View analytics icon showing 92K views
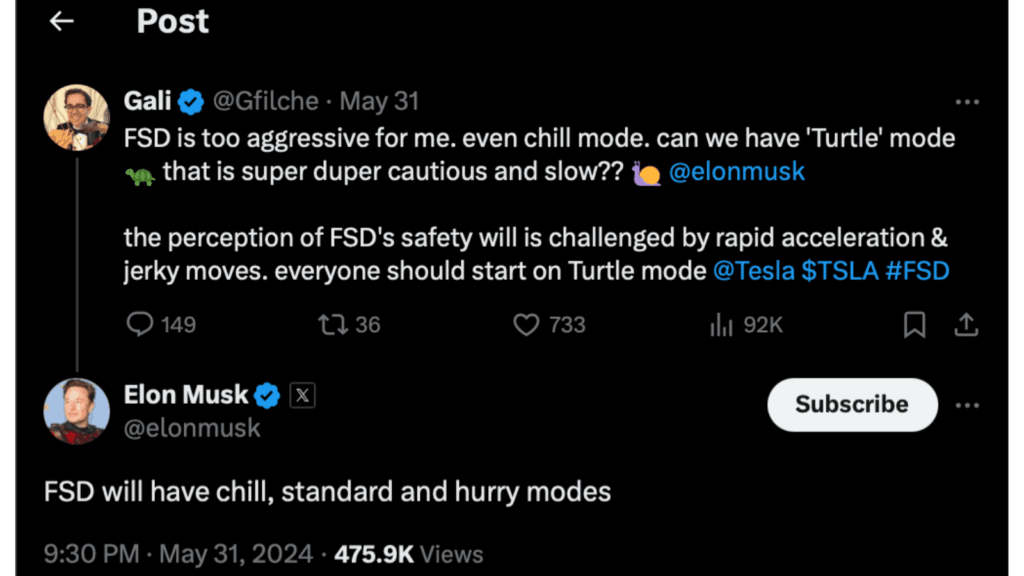The height and width of the screenshot is (576, 1024). [721, 325]
